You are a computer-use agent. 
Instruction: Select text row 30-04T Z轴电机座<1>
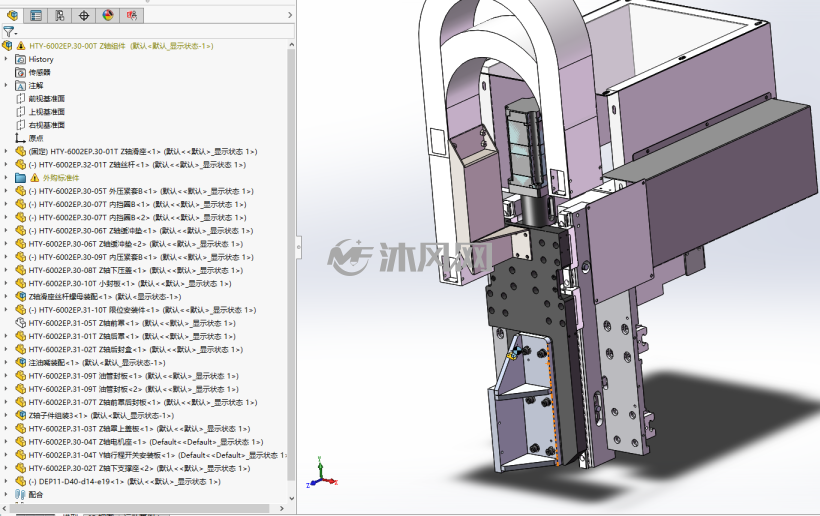(146, 442)
